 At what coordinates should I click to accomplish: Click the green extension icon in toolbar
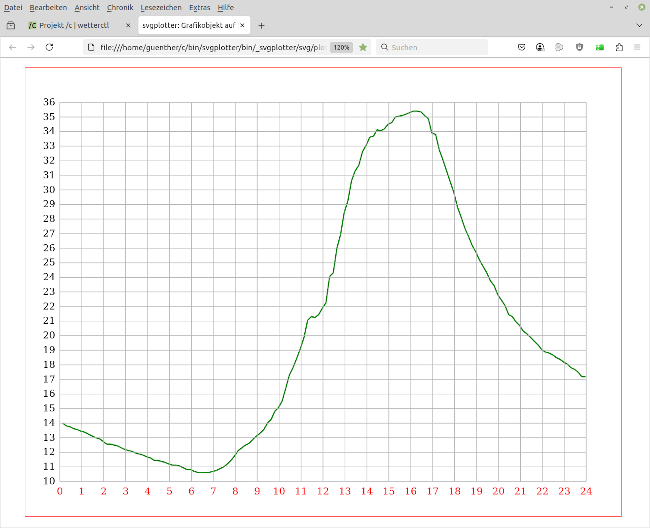pos(600,47)
